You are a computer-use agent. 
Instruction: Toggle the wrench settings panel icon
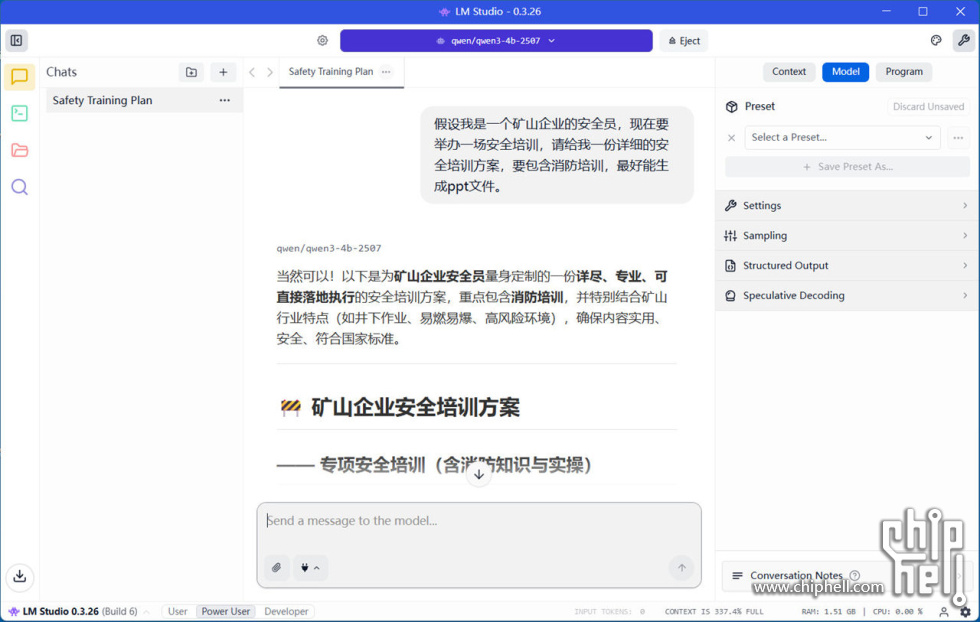pos(963,41)
